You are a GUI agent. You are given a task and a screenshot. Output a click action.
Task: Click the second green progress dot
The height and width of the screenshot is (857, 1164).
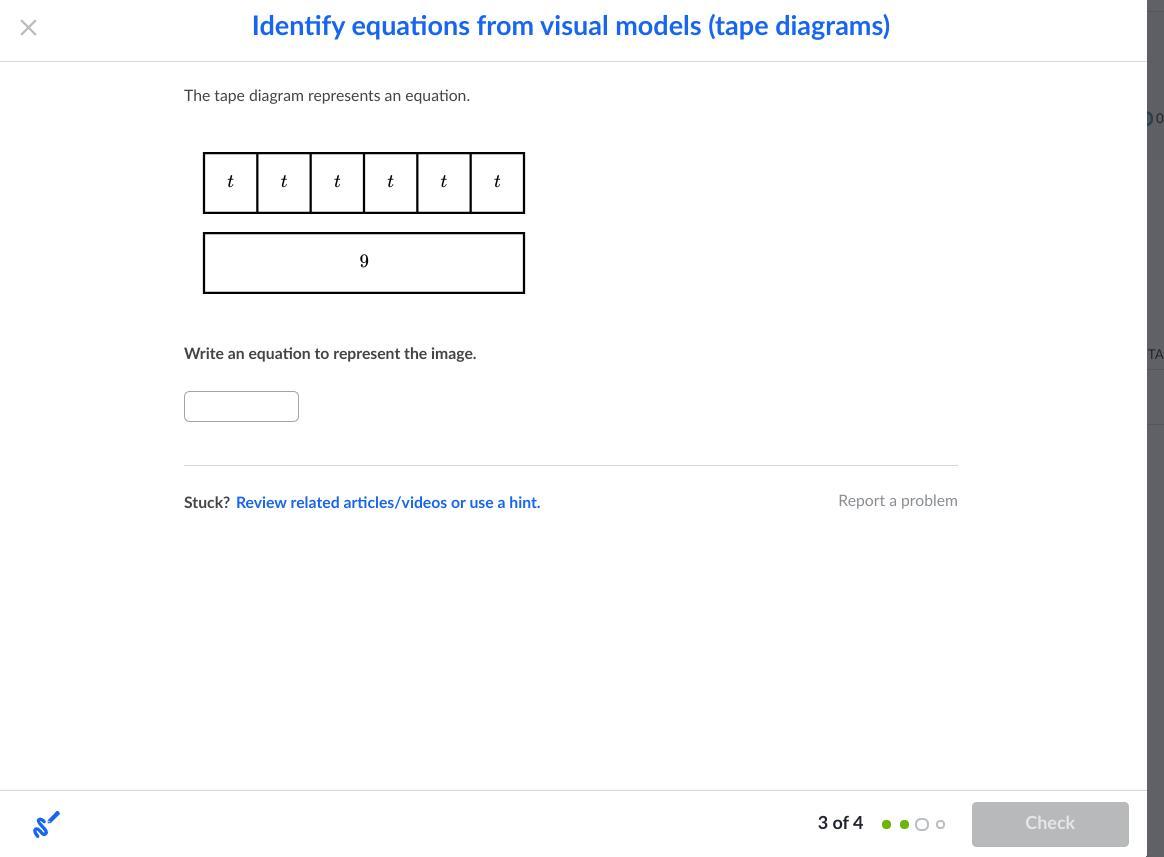click(x=904, y=824)
